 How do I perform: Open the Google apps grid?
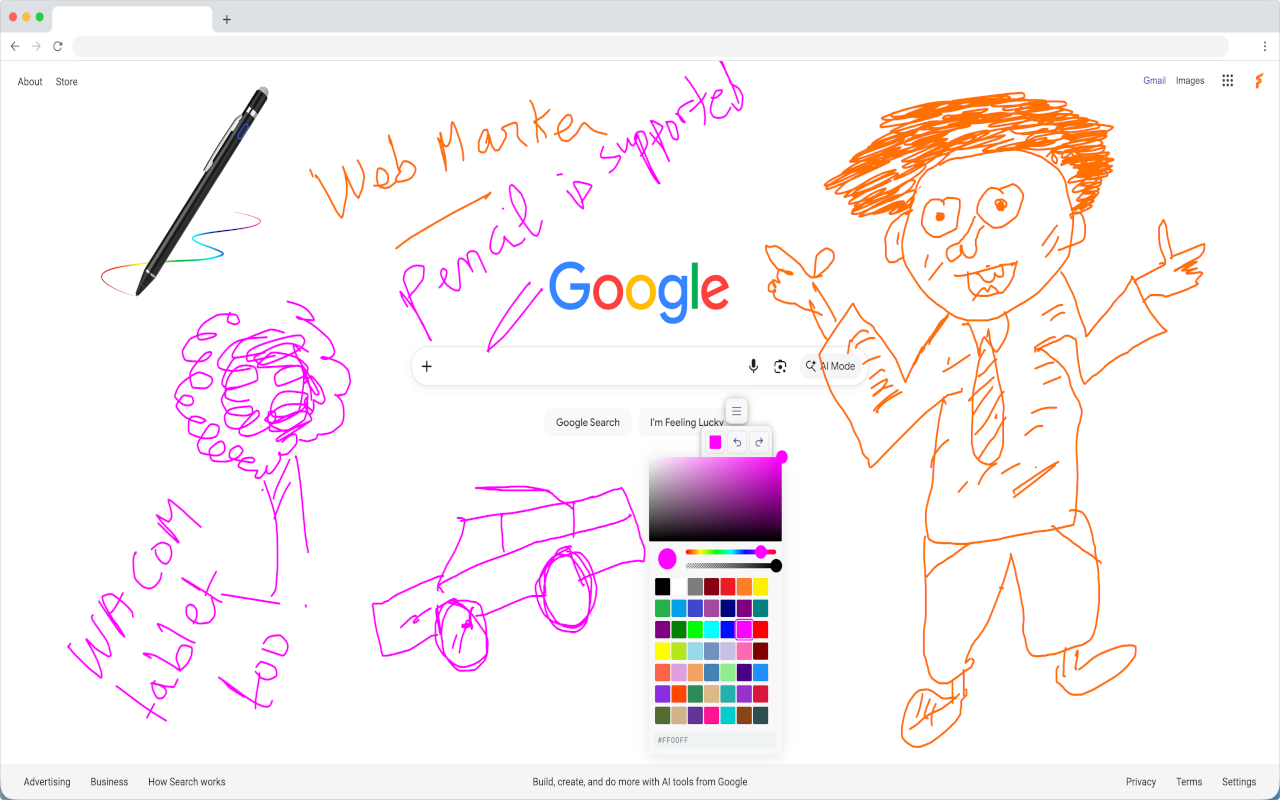[x=1228, y=81]
